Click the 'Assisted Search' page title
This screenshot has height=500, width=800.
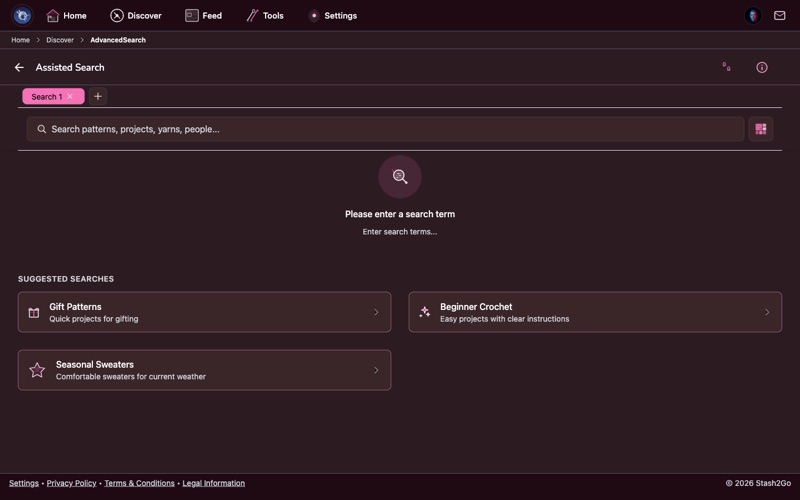pyautogui.click(x=70, y=67)
